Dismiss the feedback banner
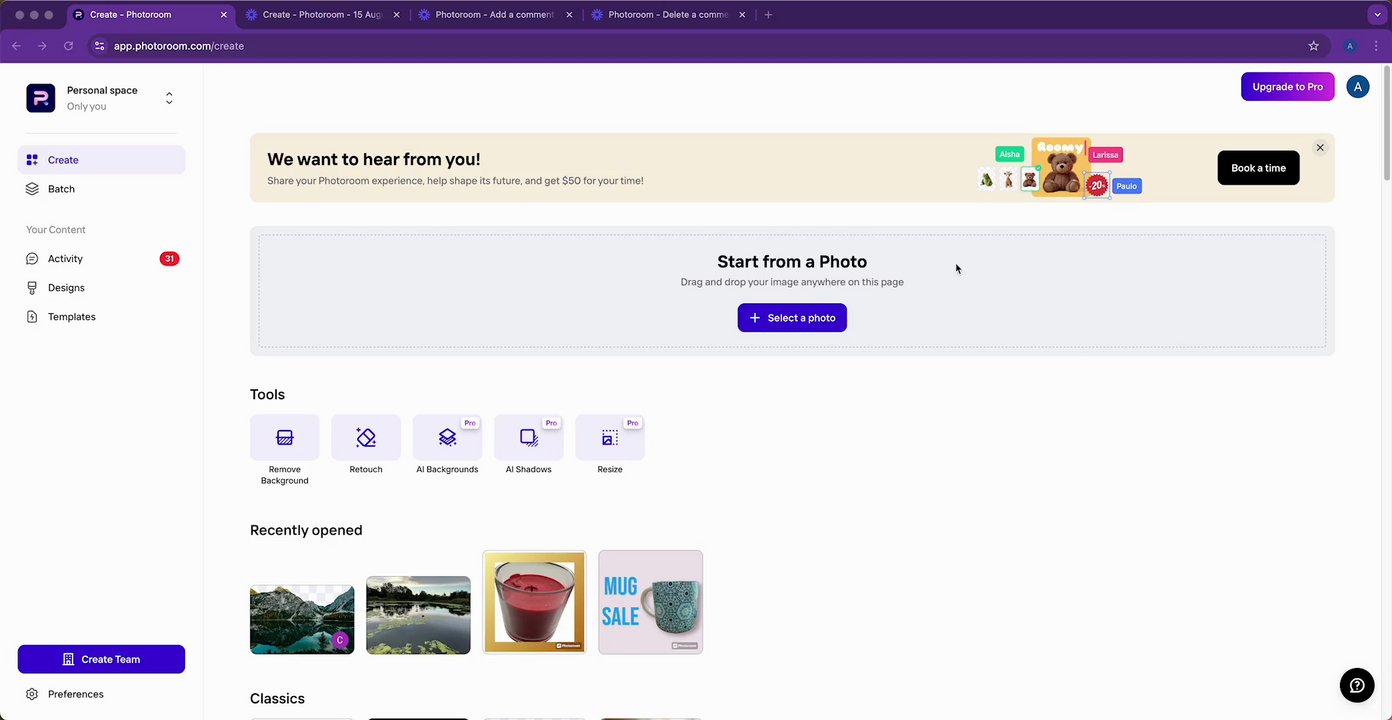Screen dimensions: 1392x720 tap(1320, 148)
